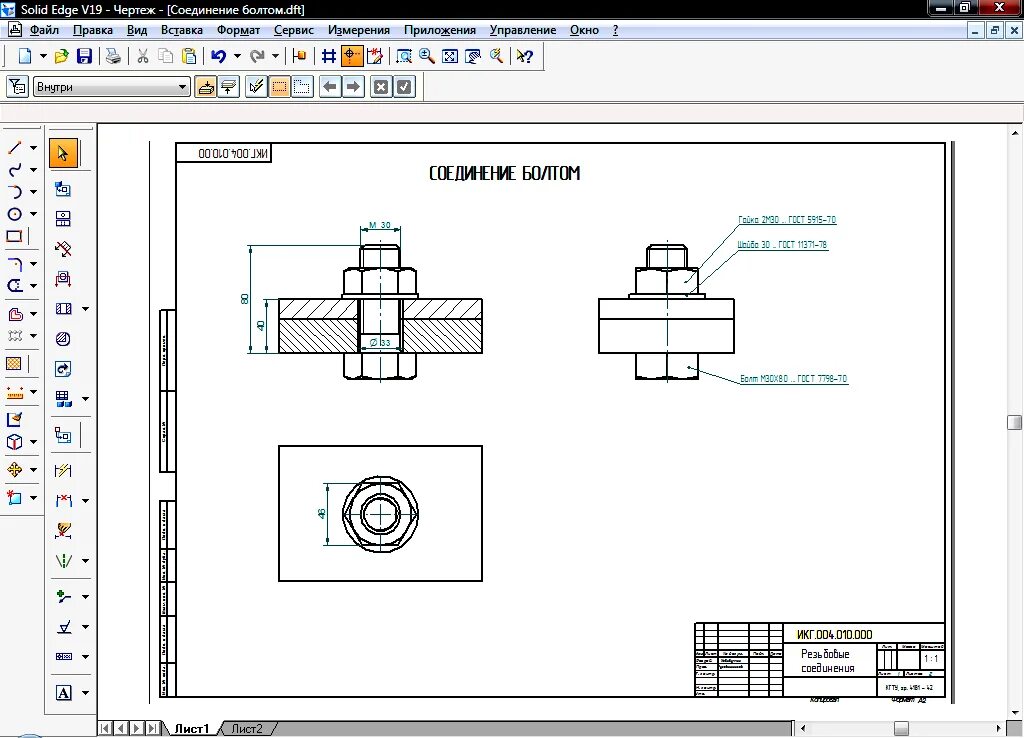Viewport: 1024px width, 738px height.
Task: Toggle the Grid display button
Action: coord(328,56)
